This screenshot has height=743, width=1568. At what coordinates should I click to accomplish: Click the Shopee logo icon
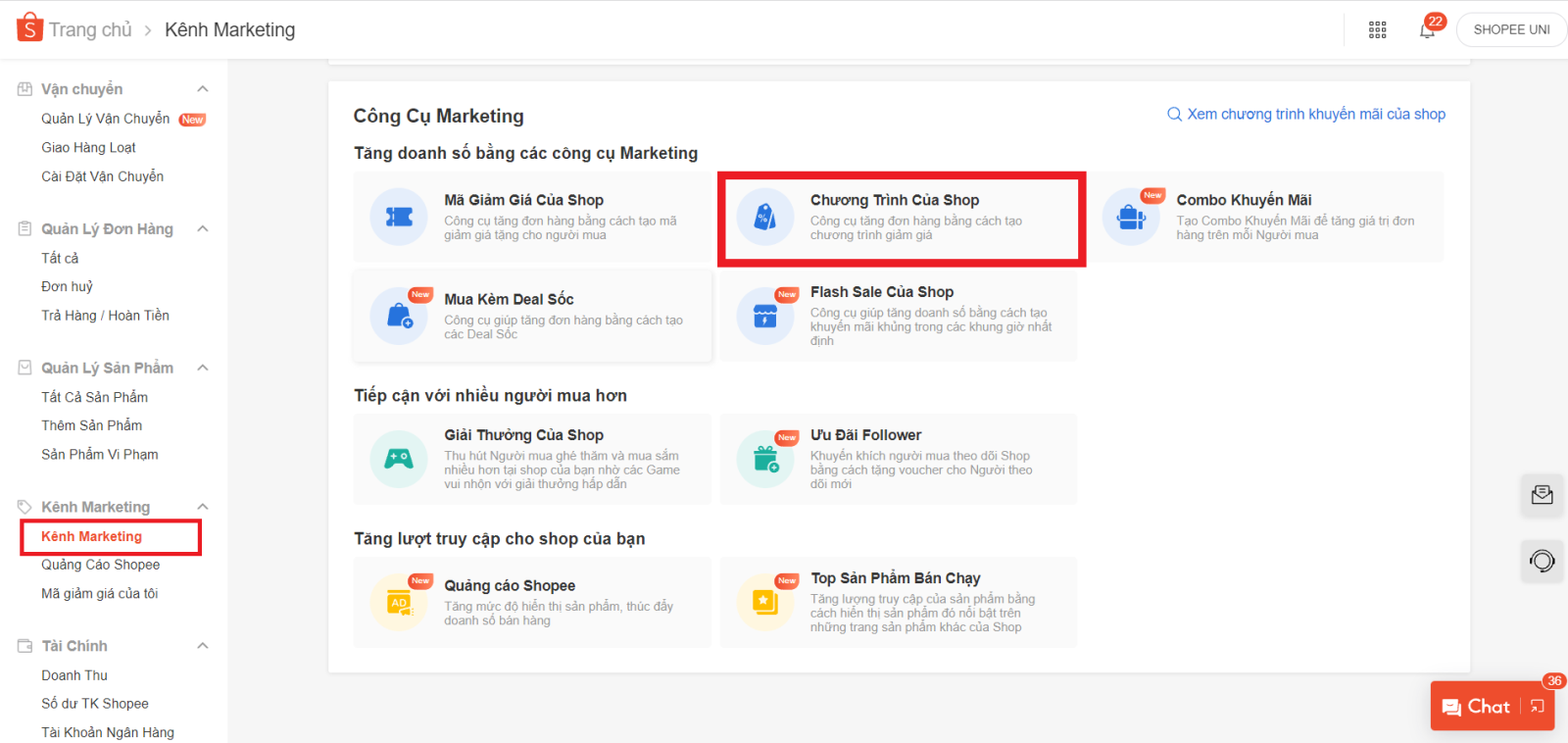click(29, 27)
